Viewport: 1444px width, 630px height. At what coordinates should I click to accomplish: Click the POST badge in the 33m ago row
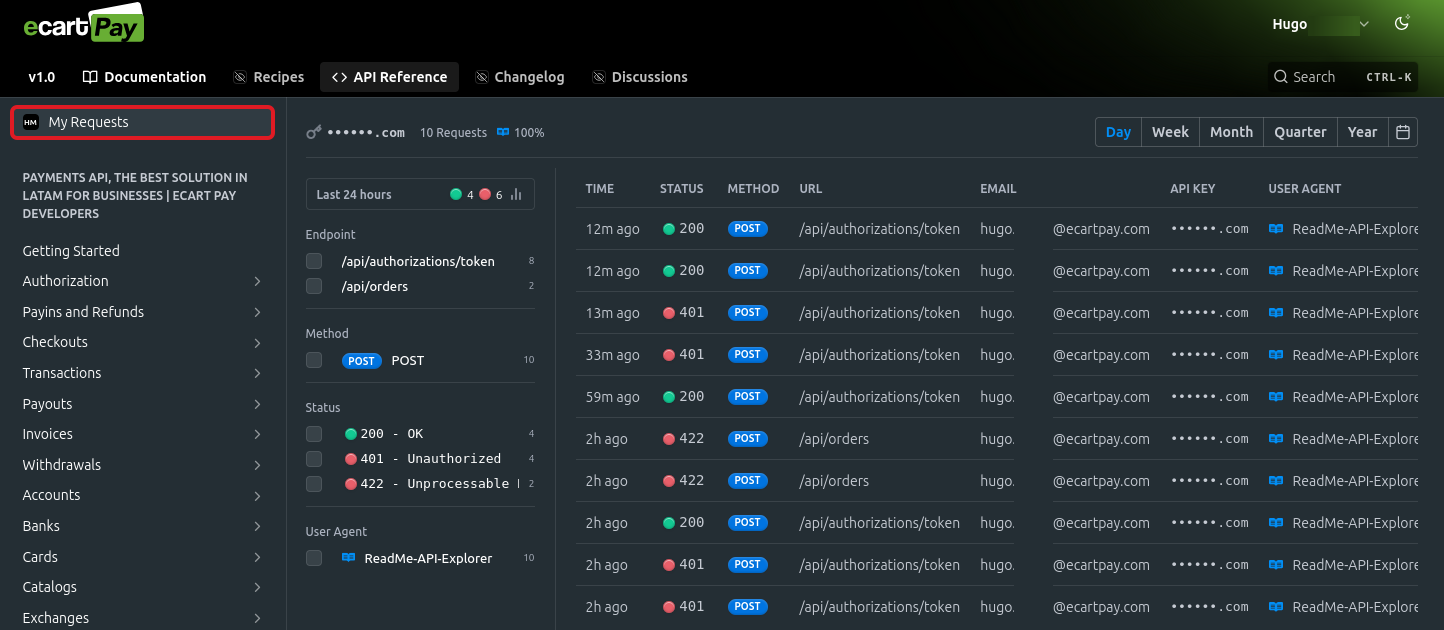(x=747, y=355)
